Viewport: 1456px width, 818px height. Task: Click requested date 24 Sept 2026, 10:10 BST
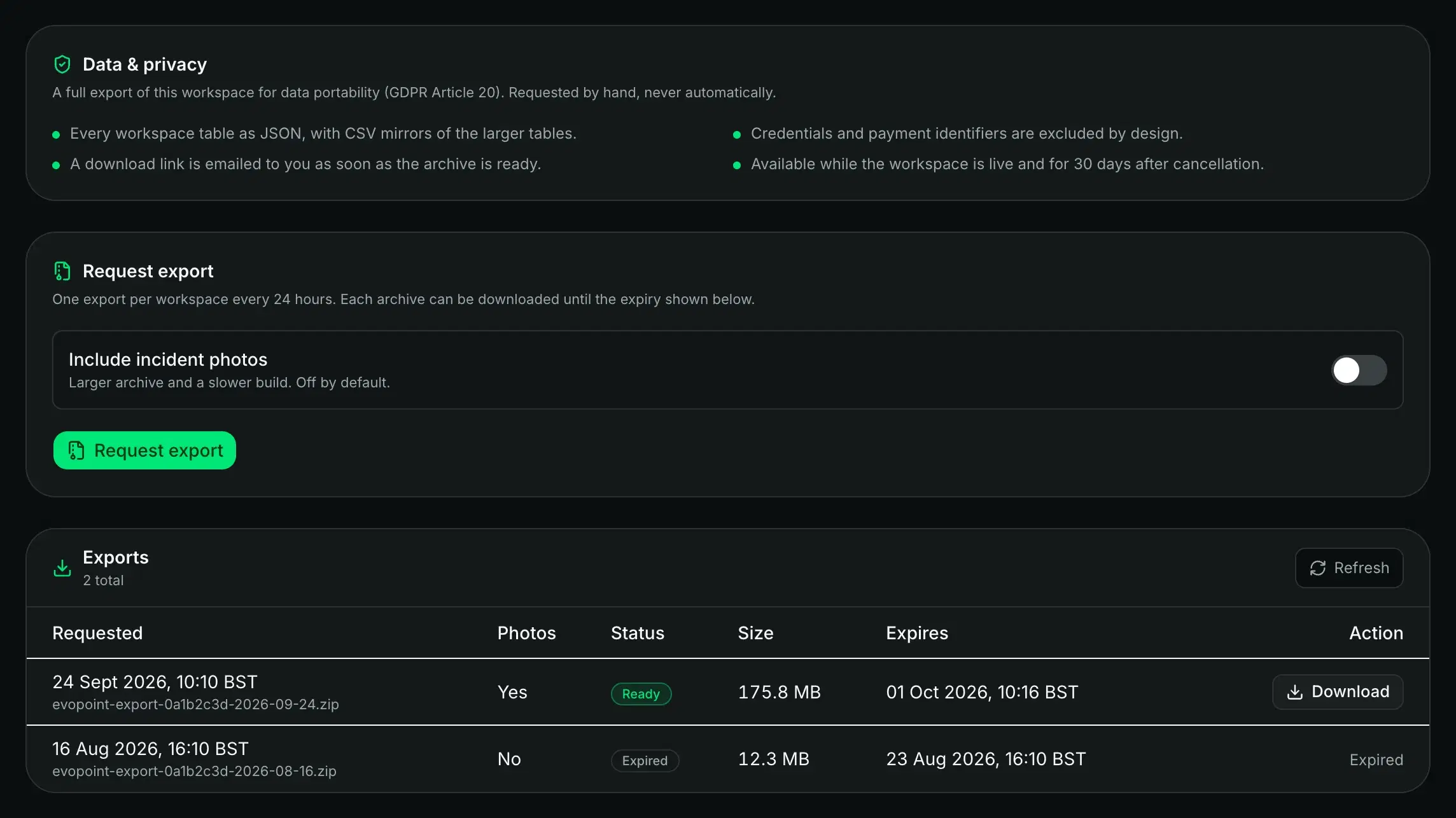click(x=155, y=682)
